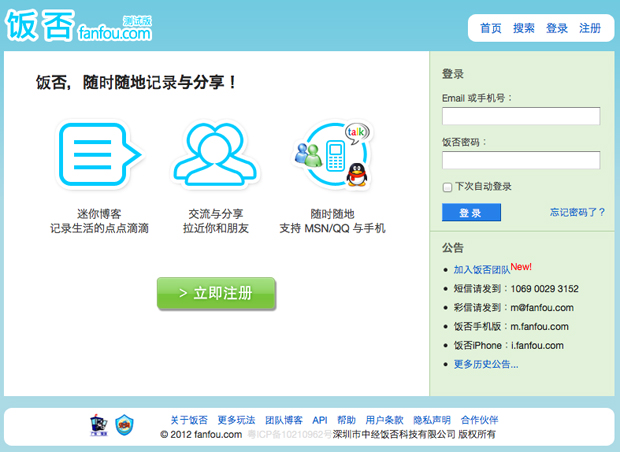The height and width of the screenshot is (452, 620).
Task: Click the text 彩信请发到：m@fanfou.com
Action: tap(514, 308)
